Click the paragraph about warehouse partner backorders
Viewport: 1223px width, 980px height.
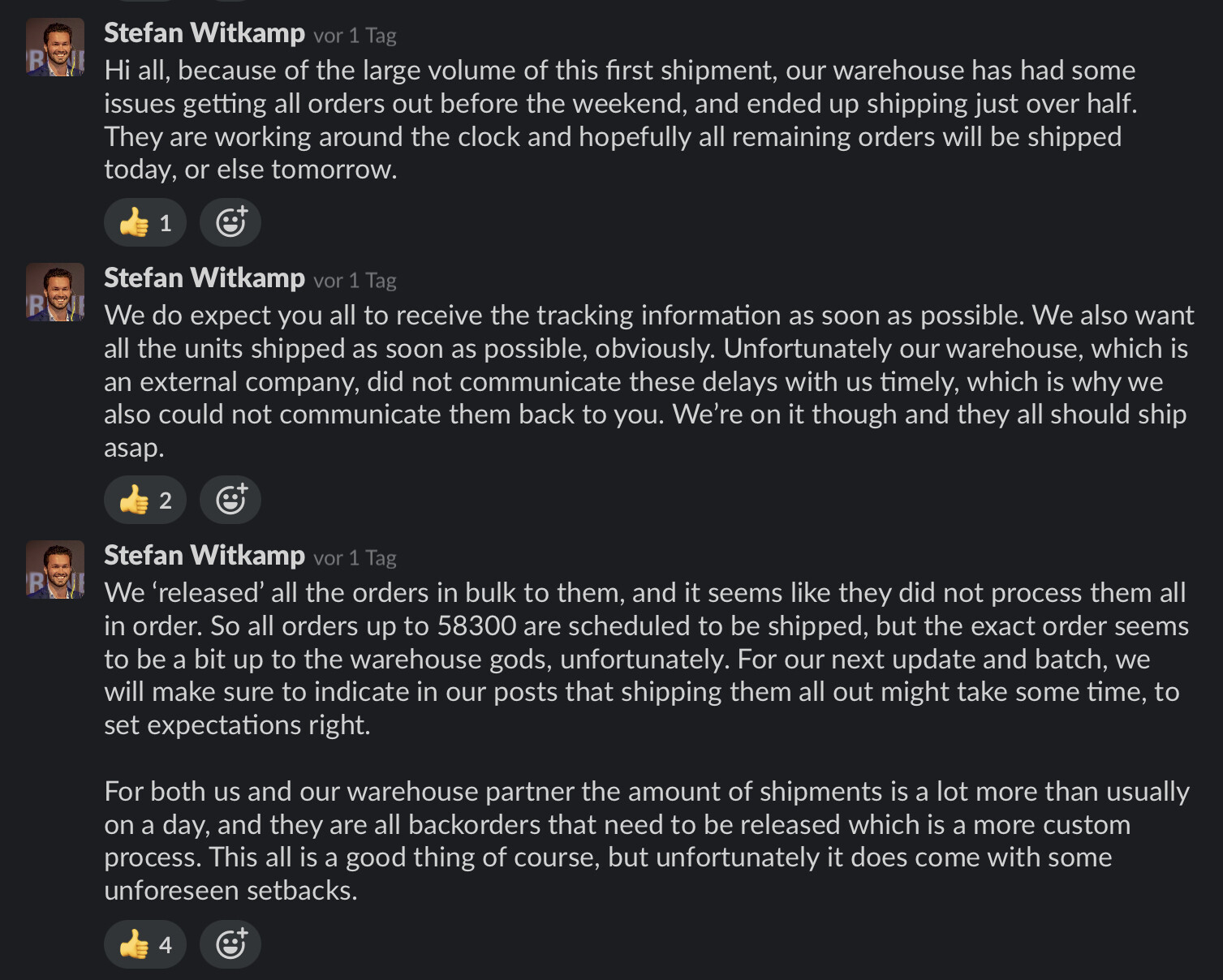pos(647,840)
